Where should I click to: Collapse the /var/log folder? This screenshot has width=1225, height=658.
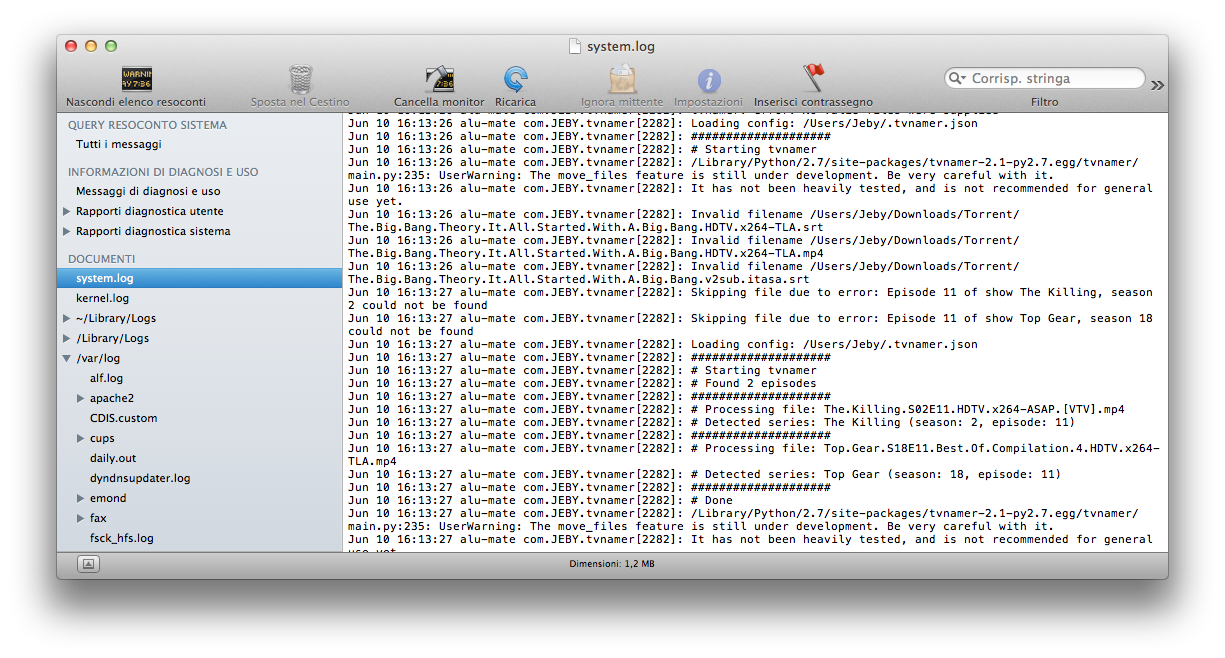67,358
